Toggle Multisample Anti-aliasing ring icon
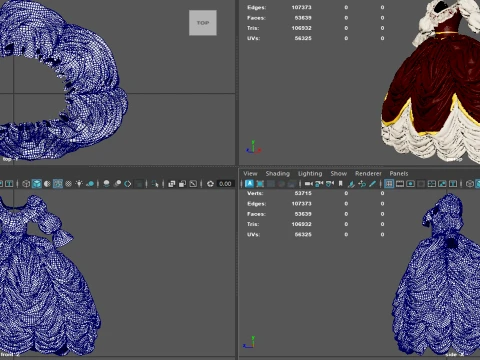Image resolution: width=480 pixels, height=360 pixels. (x=128, y=184)
